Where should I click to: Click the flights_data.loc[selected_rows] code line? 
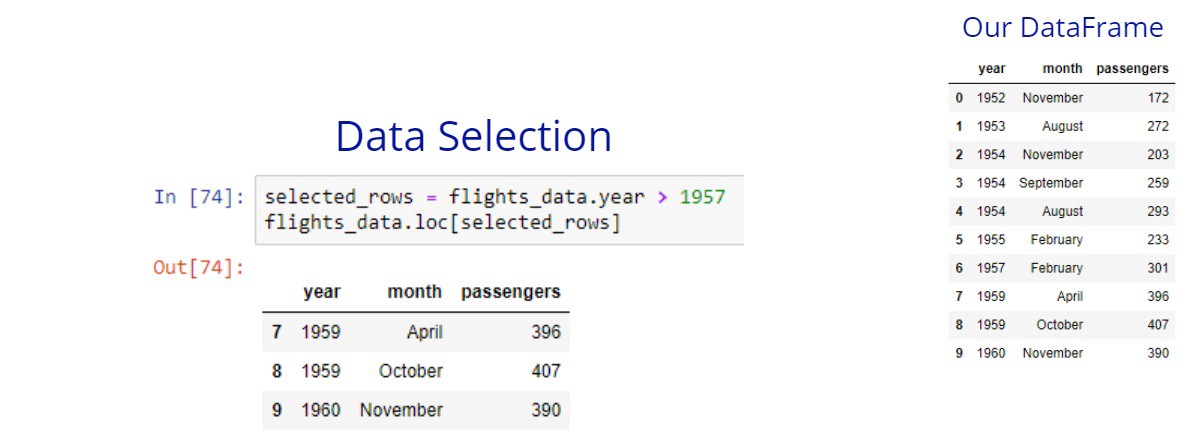coord(442,222)
